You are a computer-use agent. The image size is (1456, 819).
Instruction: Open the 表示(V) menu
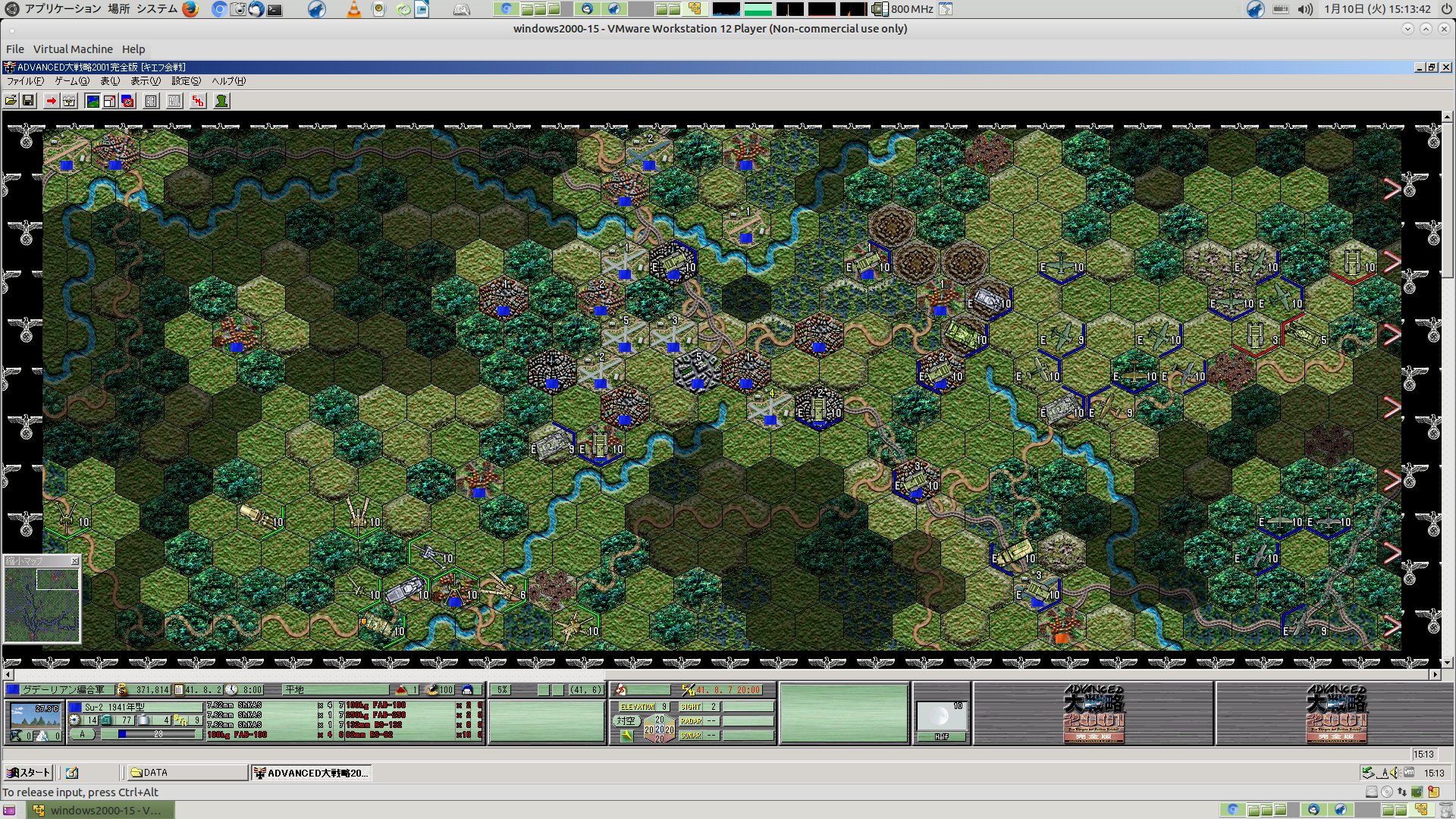point(146,81)
